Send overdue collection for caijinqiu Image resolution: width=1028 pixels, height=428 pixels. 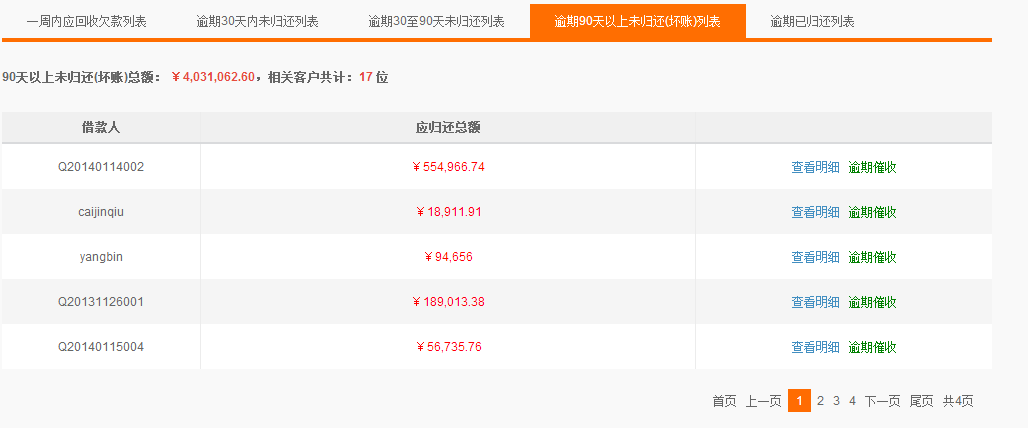click(x=872, y=212)
